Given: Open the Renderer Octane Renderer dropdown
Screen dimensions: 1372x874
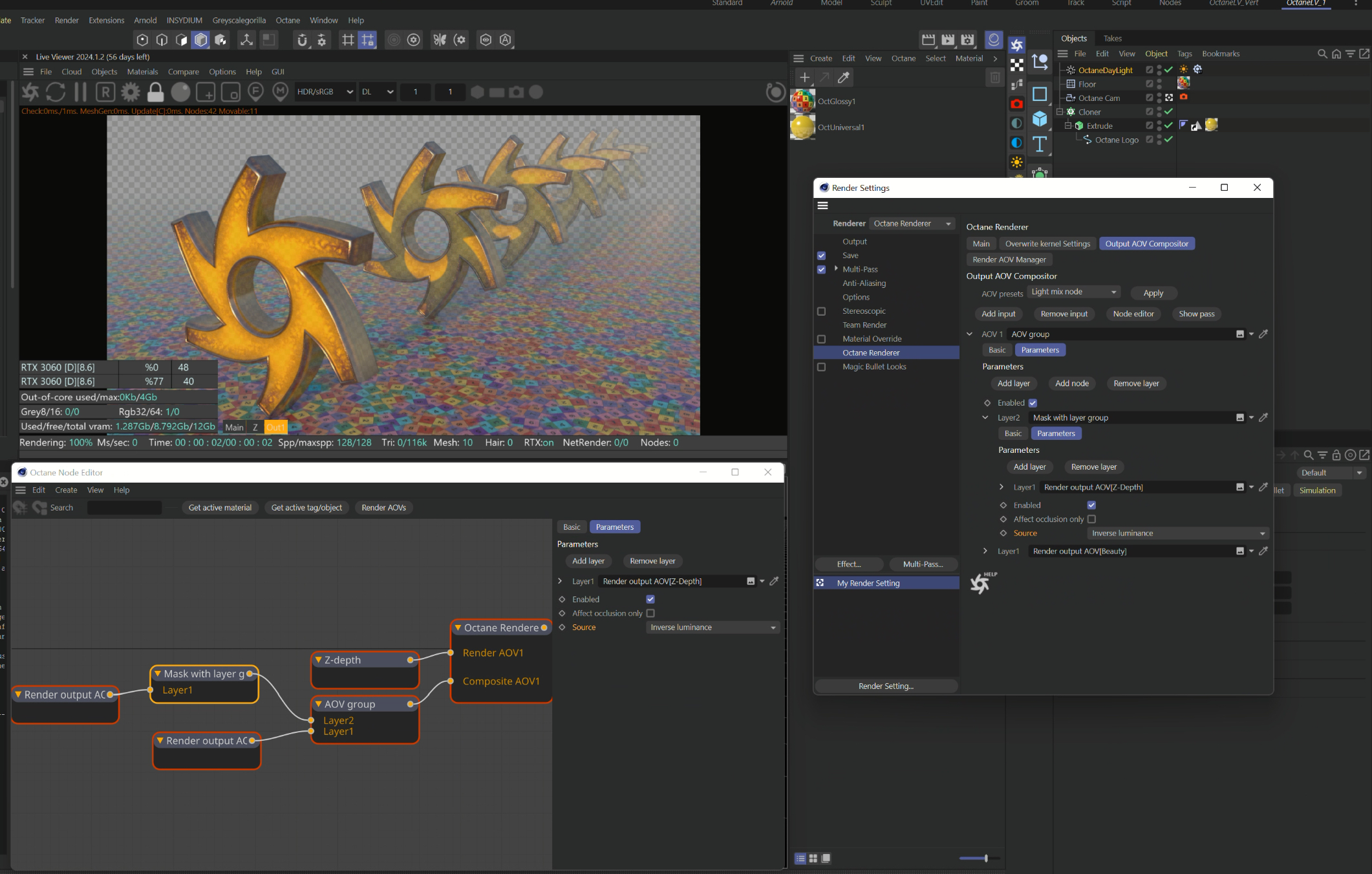Looking at the screenshot, I should point(912,223).
